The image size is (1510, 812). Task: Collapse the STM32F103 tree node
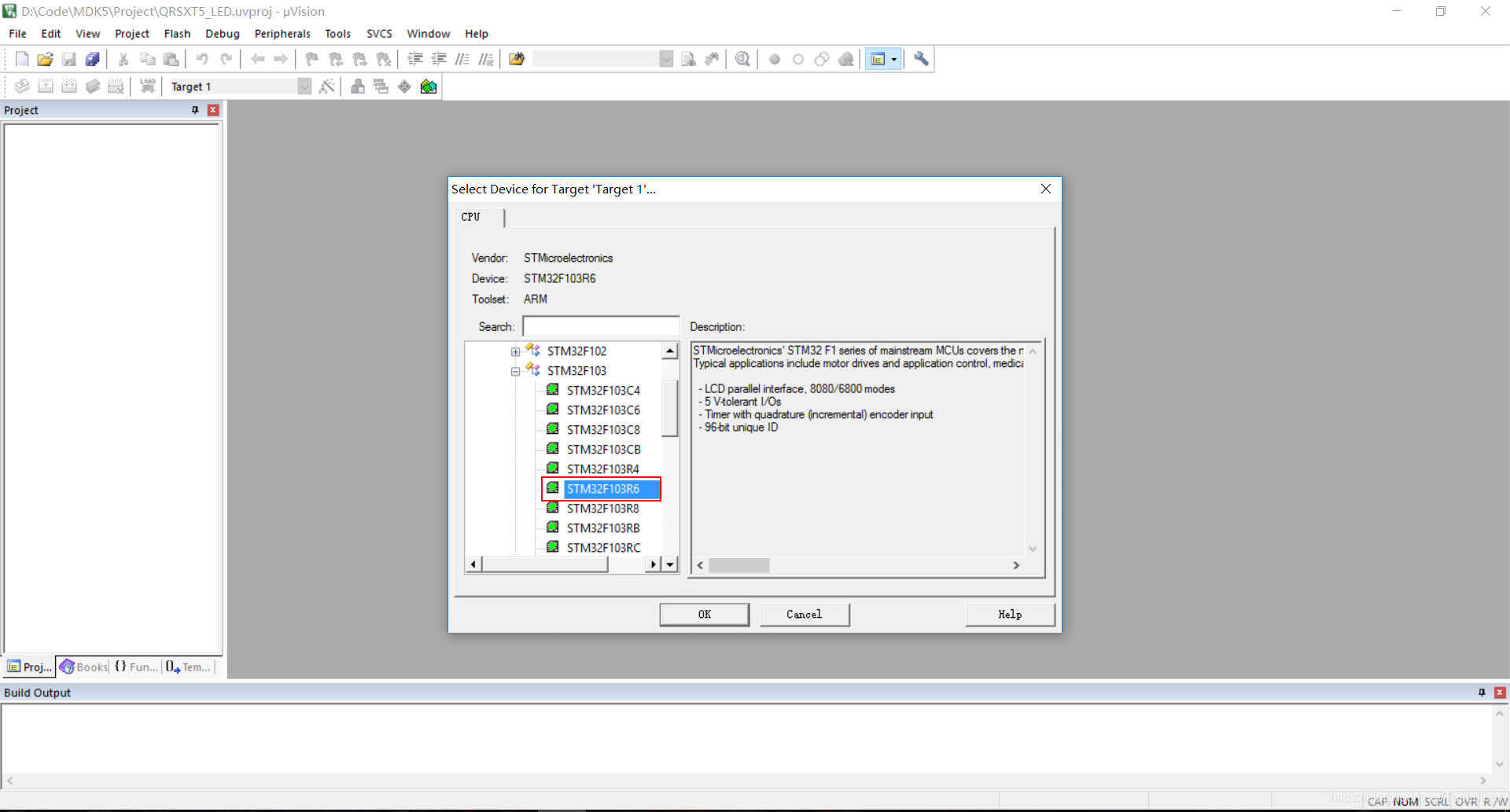click(x=515, y=371)
